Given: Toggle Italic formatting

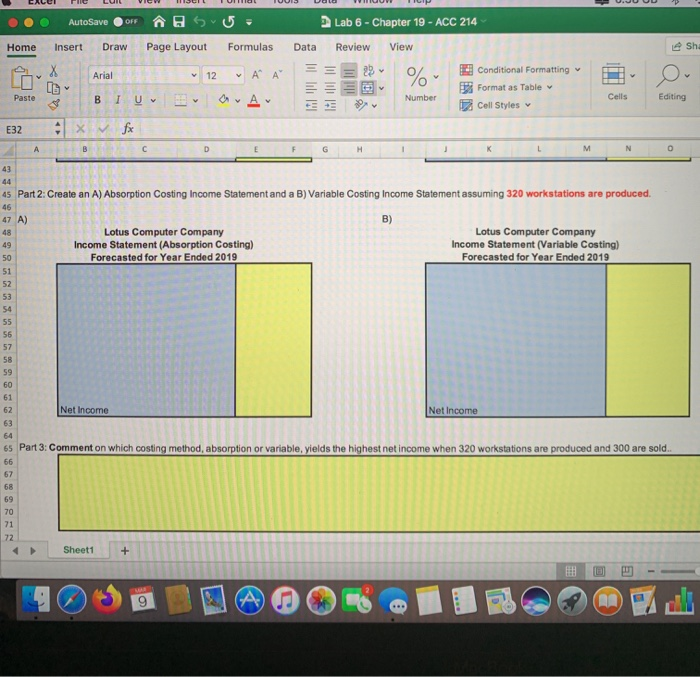Looking at the screenshot, I should [x=118, y=100].
